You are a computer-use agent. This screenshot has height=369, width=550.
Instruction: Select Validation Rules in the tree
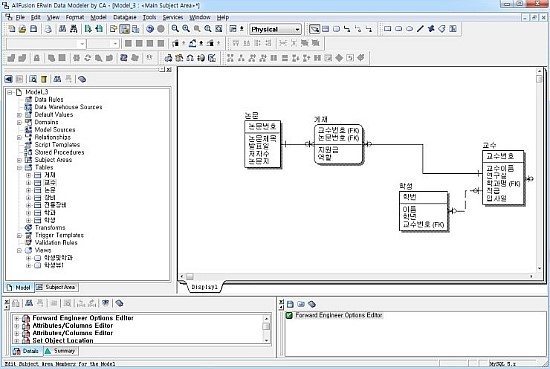click(x=56, y=243)
